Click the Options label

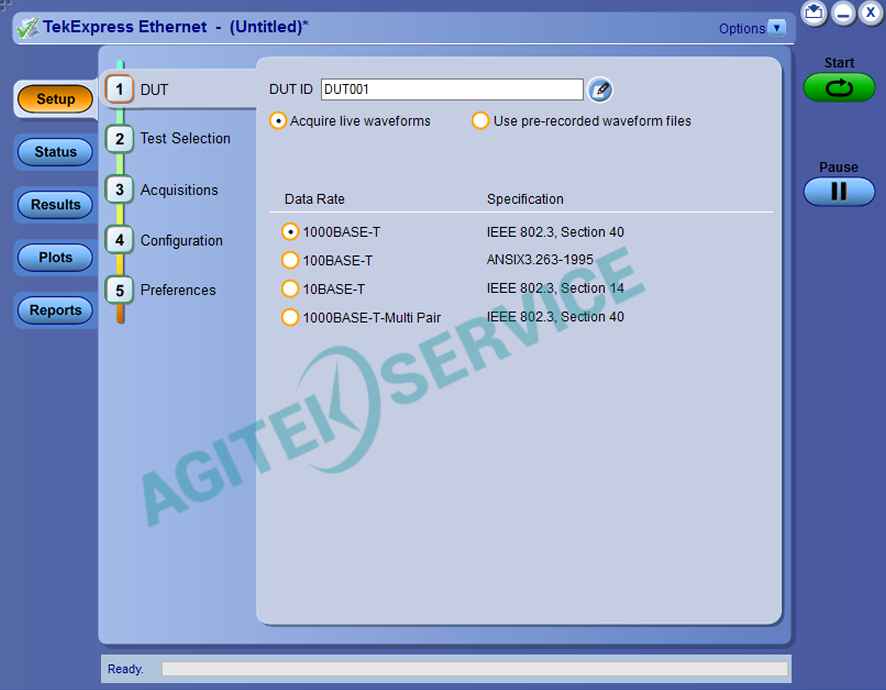coord(741,28)
